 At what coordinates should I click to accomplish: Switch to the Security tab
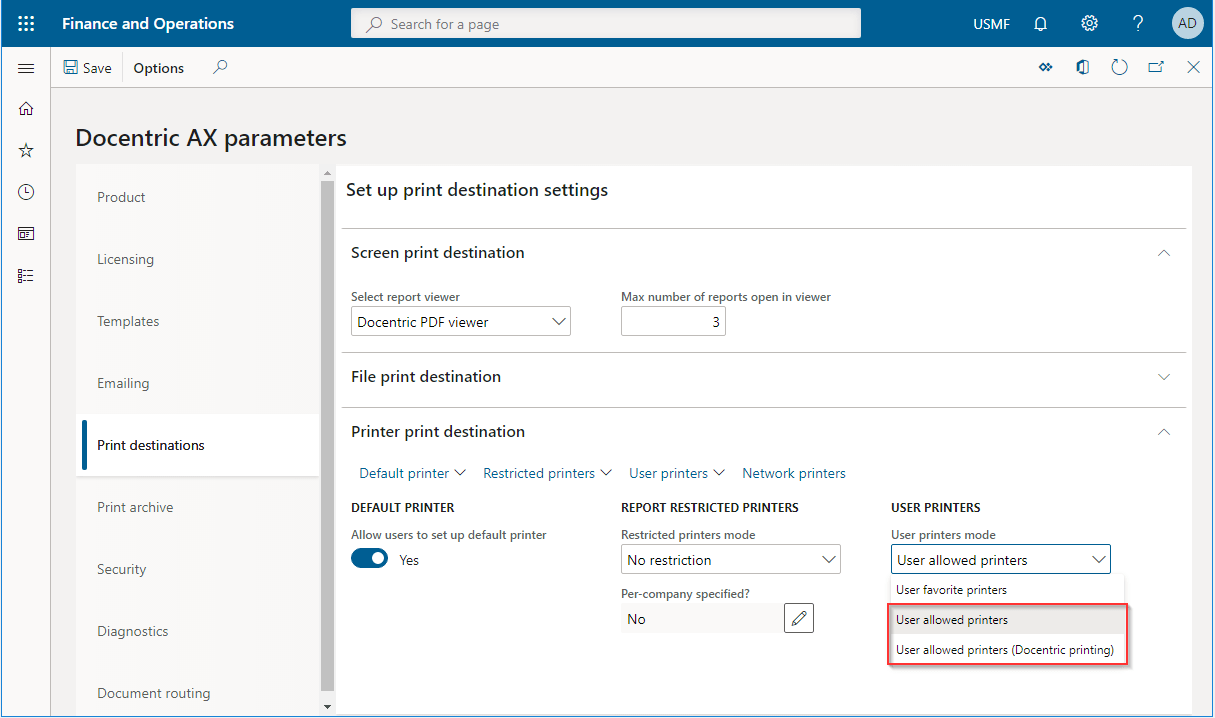point(198,569)
